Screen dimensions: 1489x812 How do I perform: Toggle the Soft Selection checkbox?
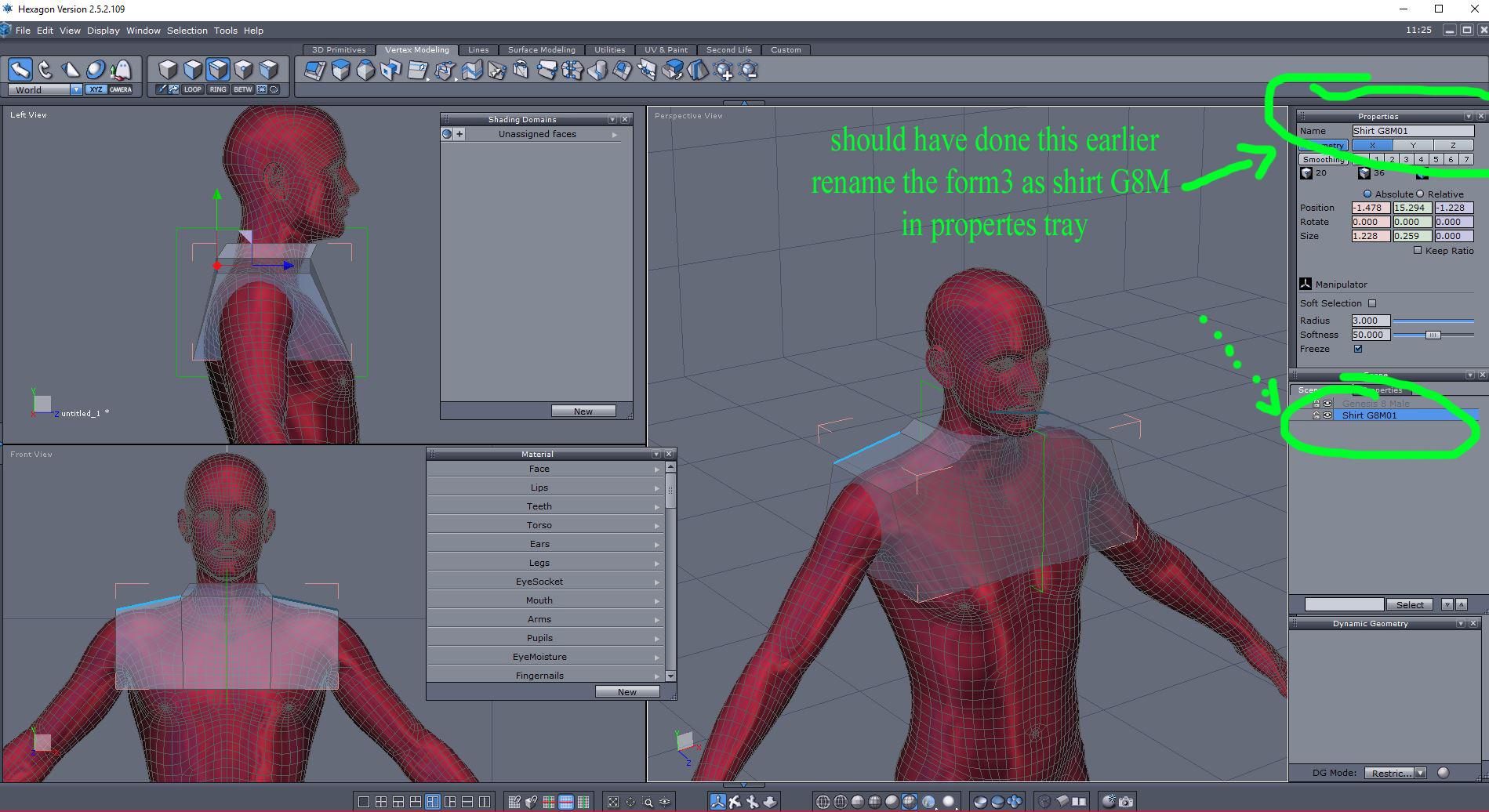click(x=1372, y=303)
